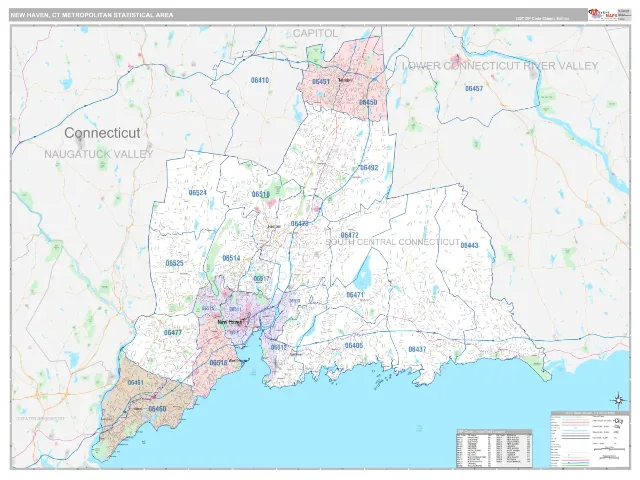Click the publisher logo beside the title bar
This screenshot has height=480, width=640.
pos(602,15)
